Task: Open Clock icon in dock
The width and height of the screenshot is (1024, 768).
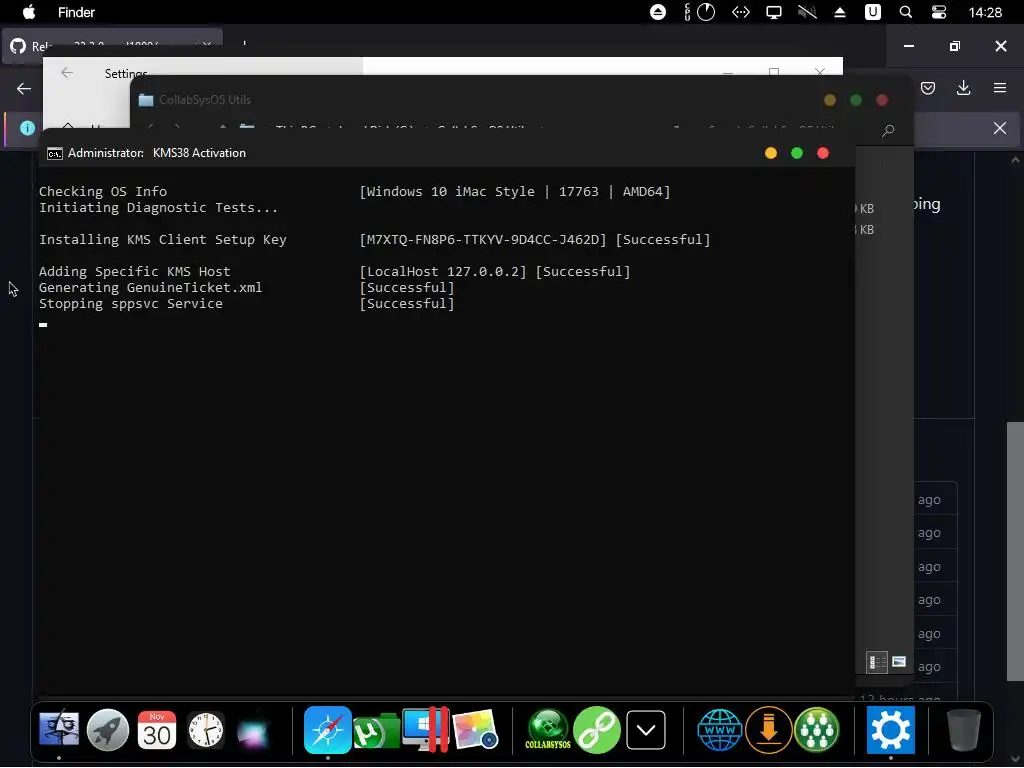Action: click(x=206, y=730)
